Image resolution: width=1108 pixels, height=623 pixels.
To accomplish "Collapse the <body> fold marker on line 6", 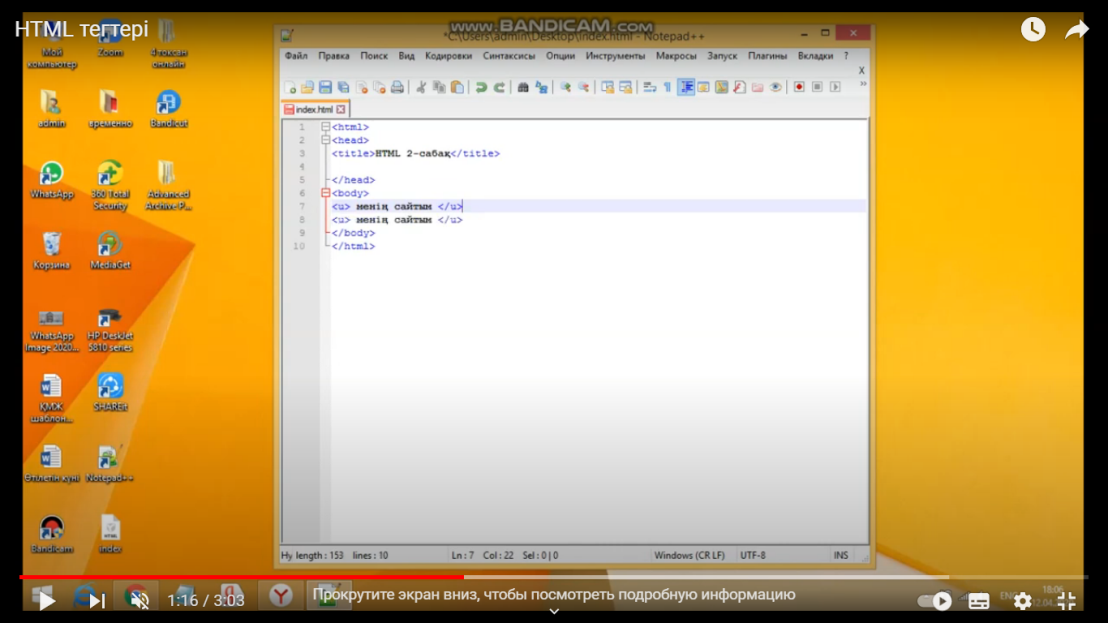I will pos(325,193).
